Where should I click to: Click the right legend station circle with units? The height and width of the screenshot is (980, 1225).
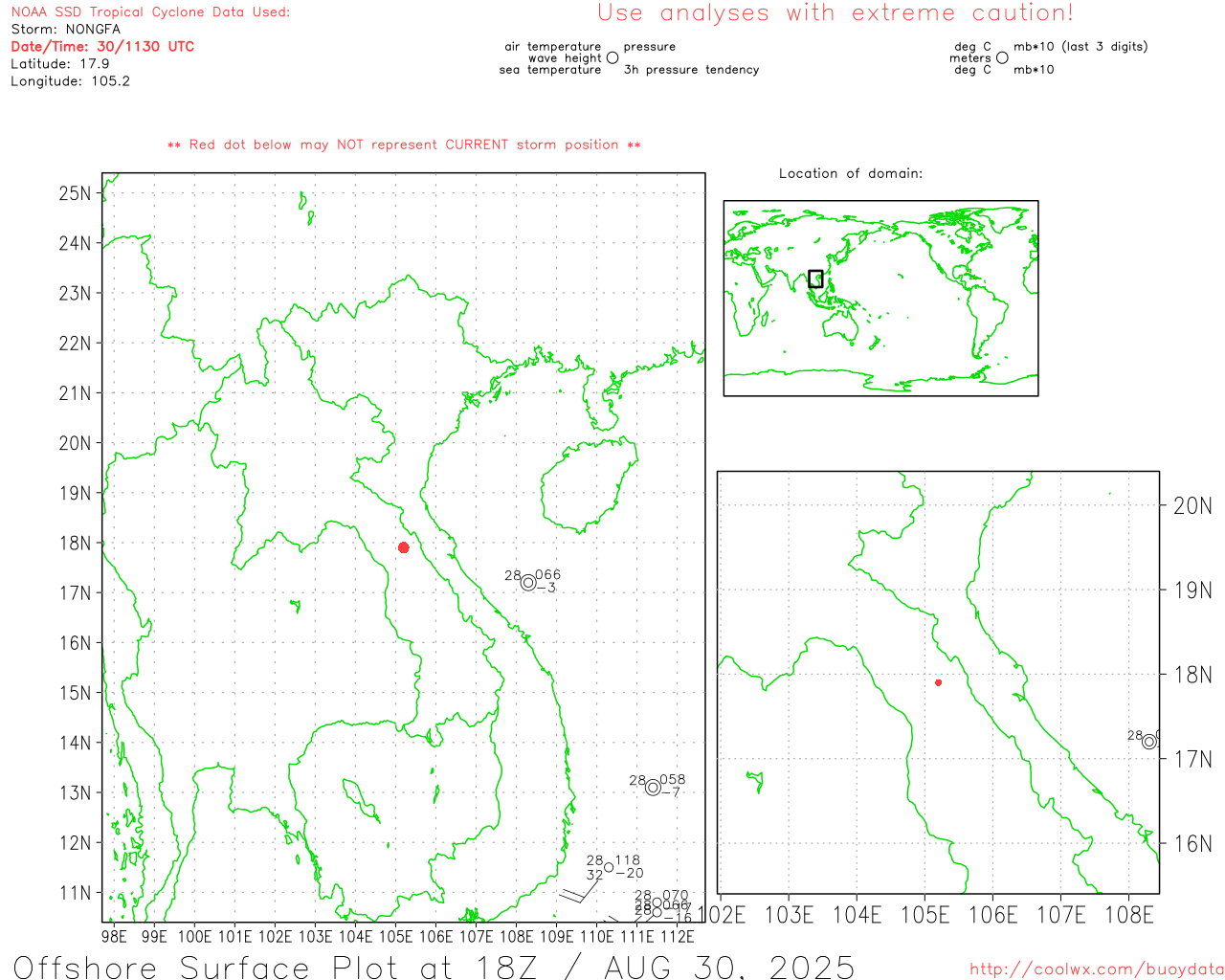coord(1002,57)
